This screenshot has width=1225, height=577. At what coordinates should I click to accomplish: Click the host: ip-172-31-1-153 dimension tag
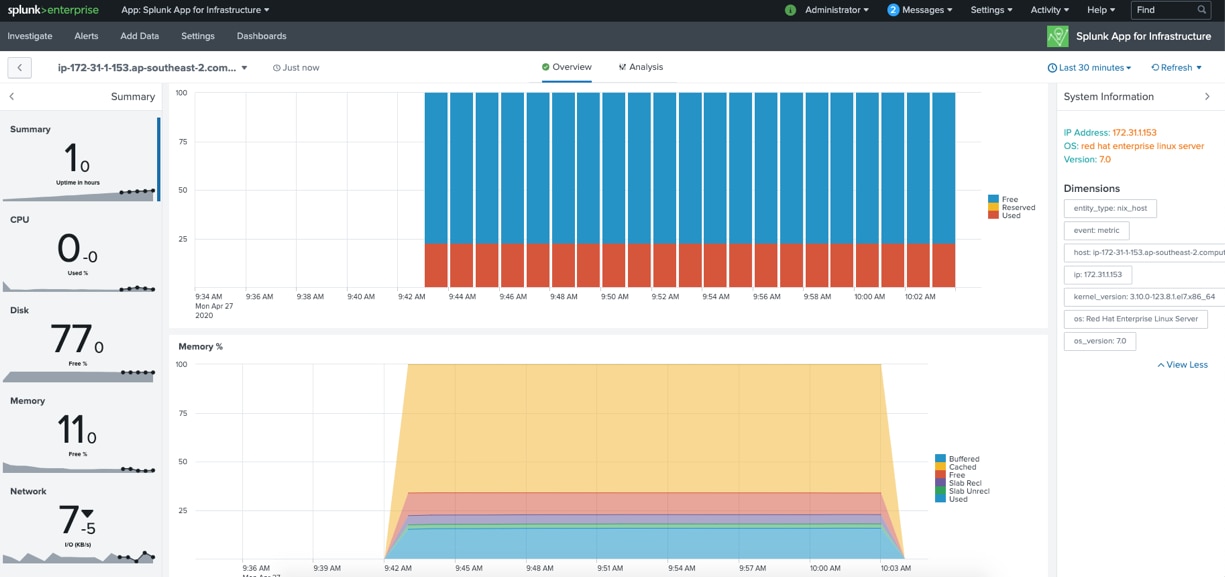1144,252
